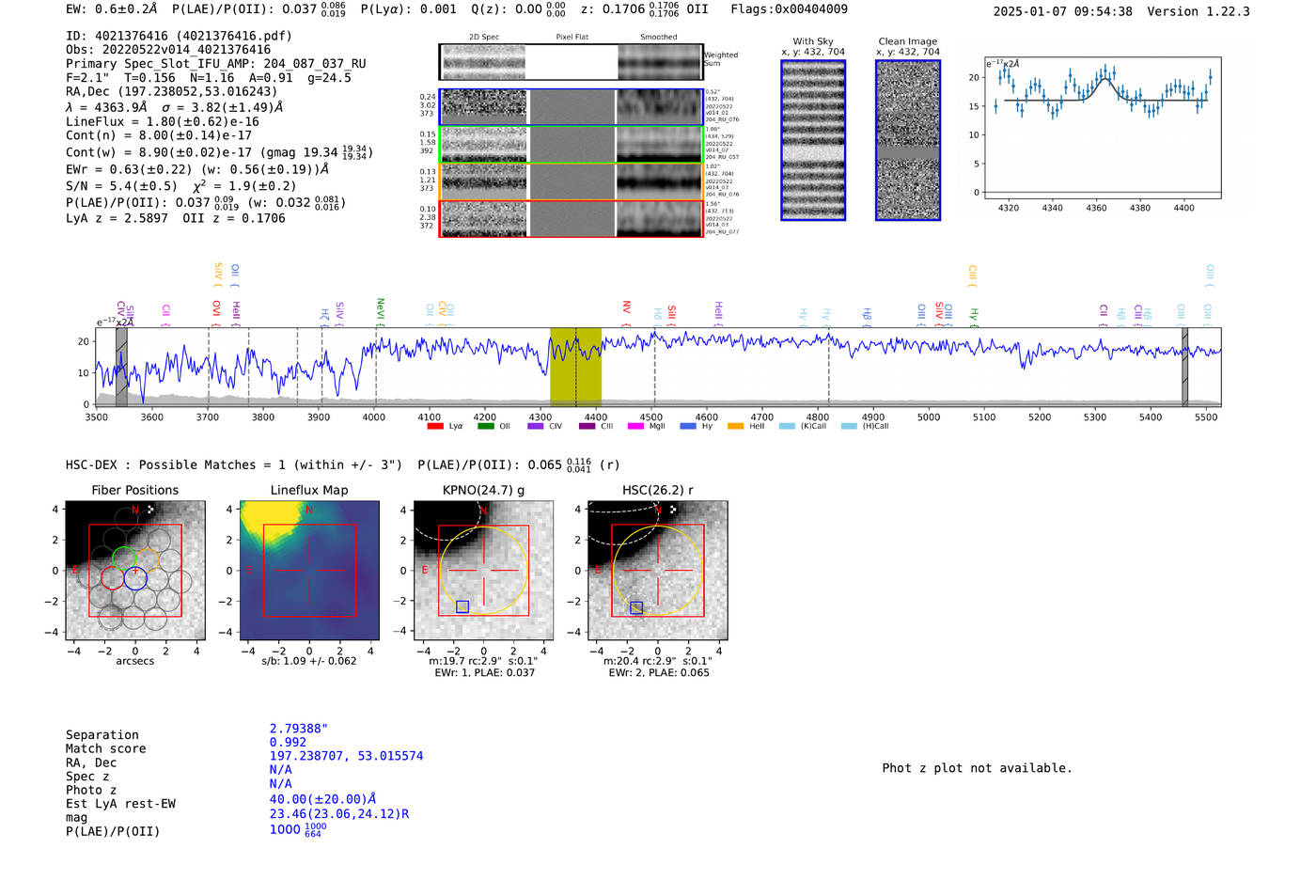Click the 'Obs: 20220522v014_4021376416' line
The height and width of the screenshot is (896, 1316).
pos(168,50)
